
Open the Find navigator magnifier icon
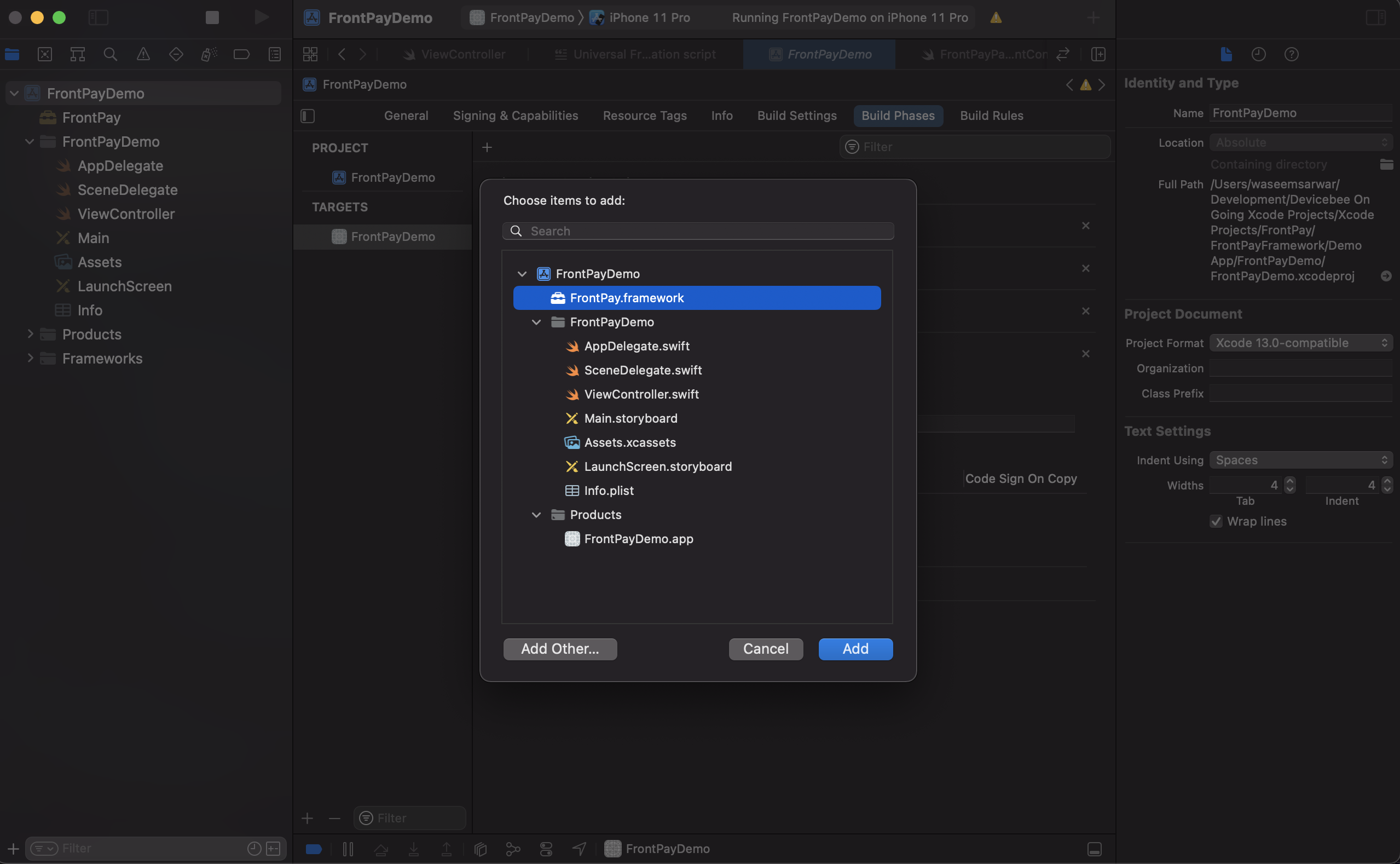pos(110,54)
